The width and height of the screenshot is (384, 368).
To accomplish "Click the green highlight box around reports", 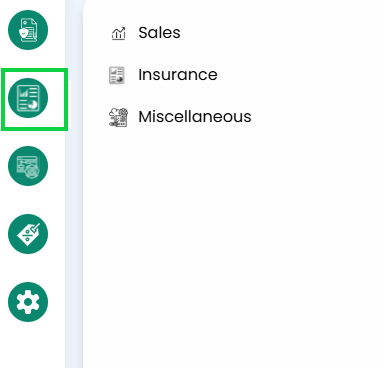I will tap(35, 99).
